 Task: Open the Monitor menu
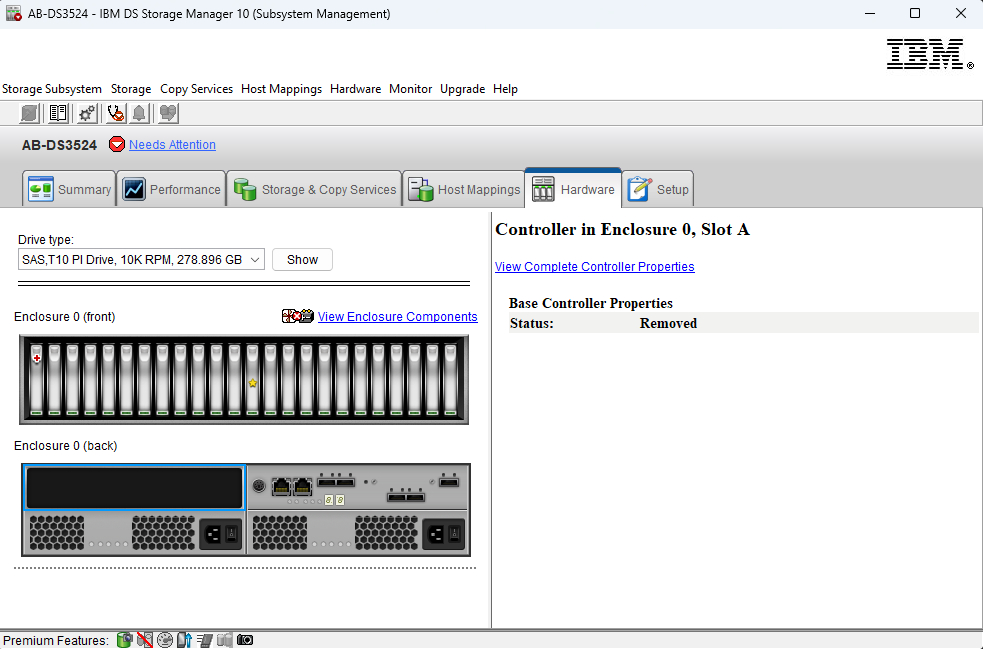click(410, 89)
